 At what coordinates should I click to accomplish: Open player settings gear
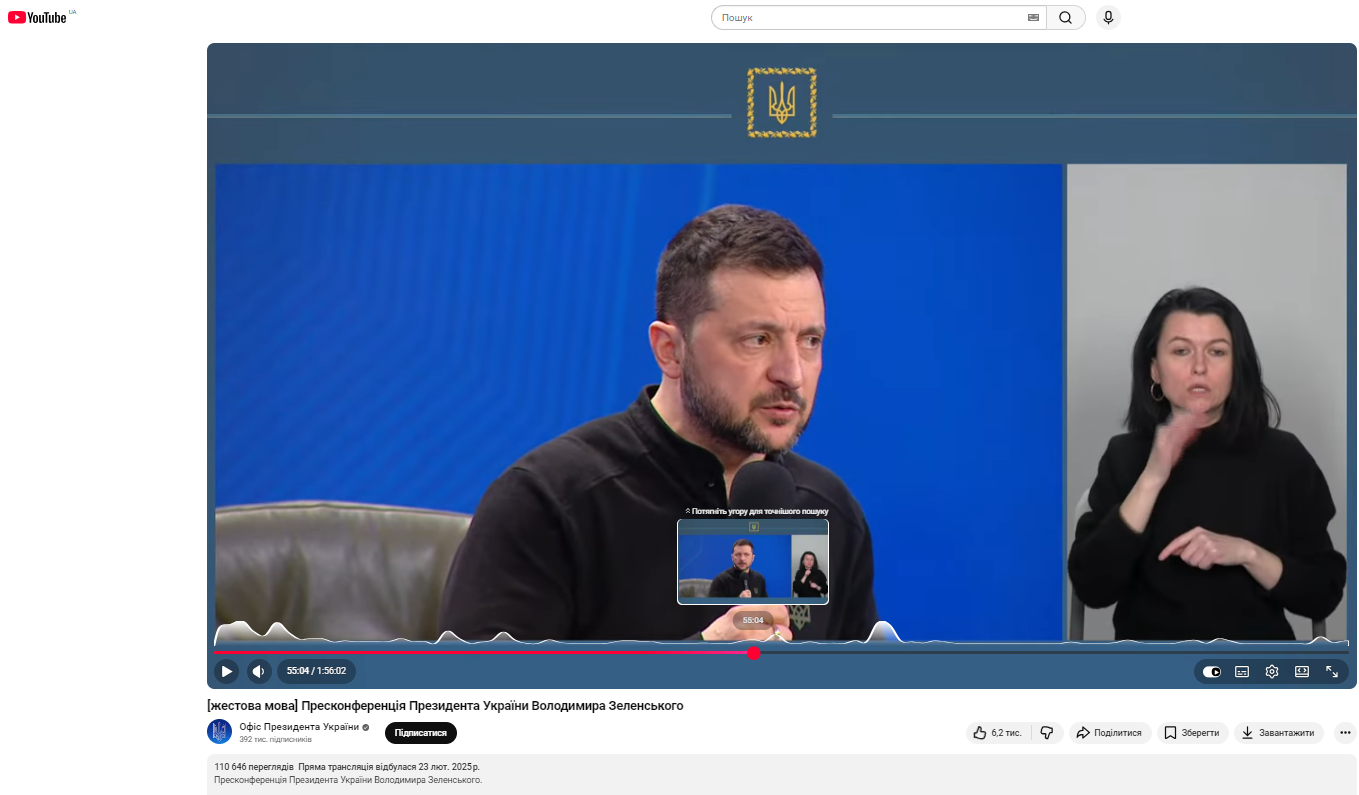click(1271, 671)
